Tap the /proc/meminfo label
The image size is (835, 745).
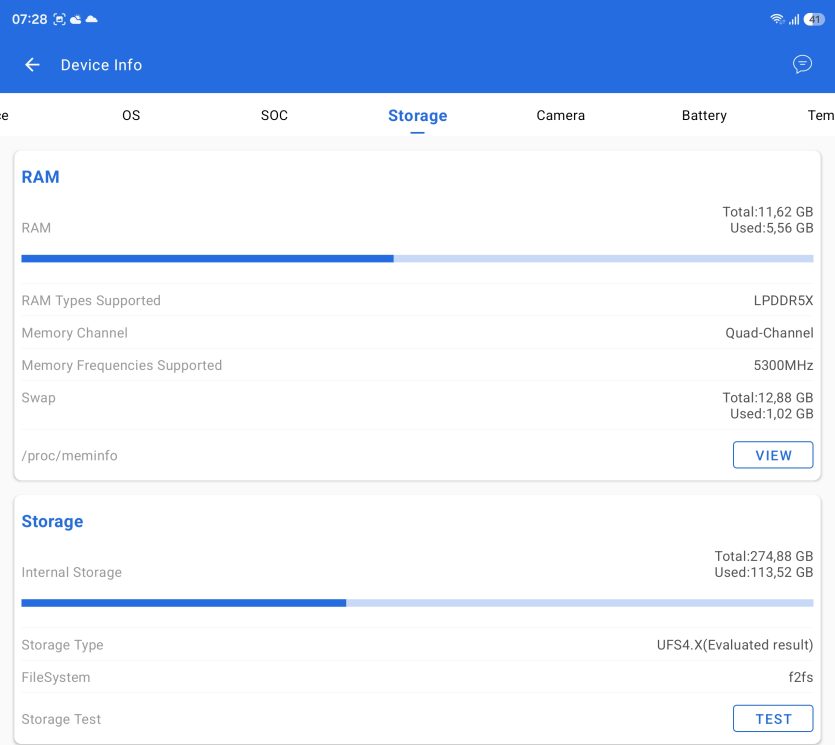69,456
